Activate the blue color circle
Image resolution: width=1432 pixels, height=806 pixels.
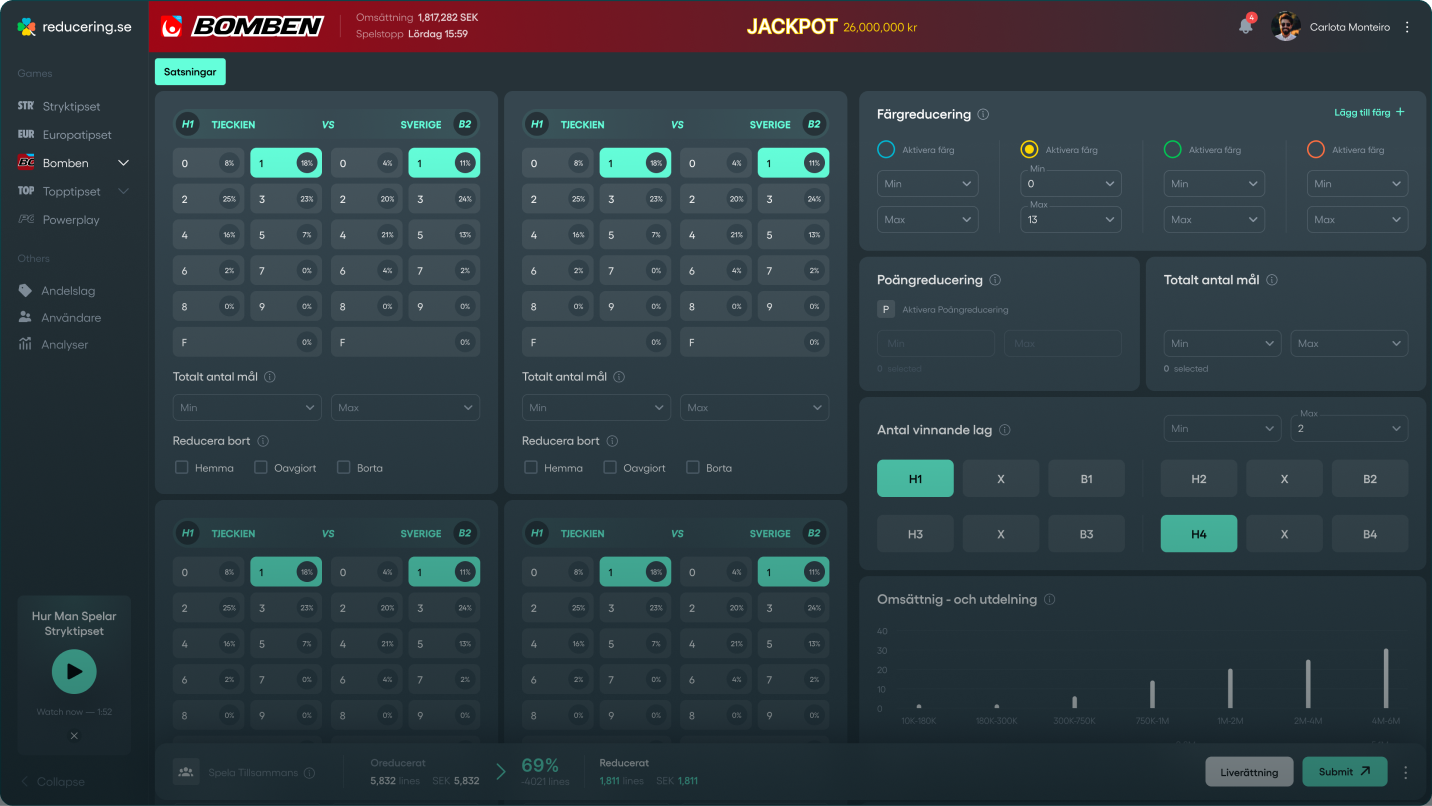click(886, 149)
